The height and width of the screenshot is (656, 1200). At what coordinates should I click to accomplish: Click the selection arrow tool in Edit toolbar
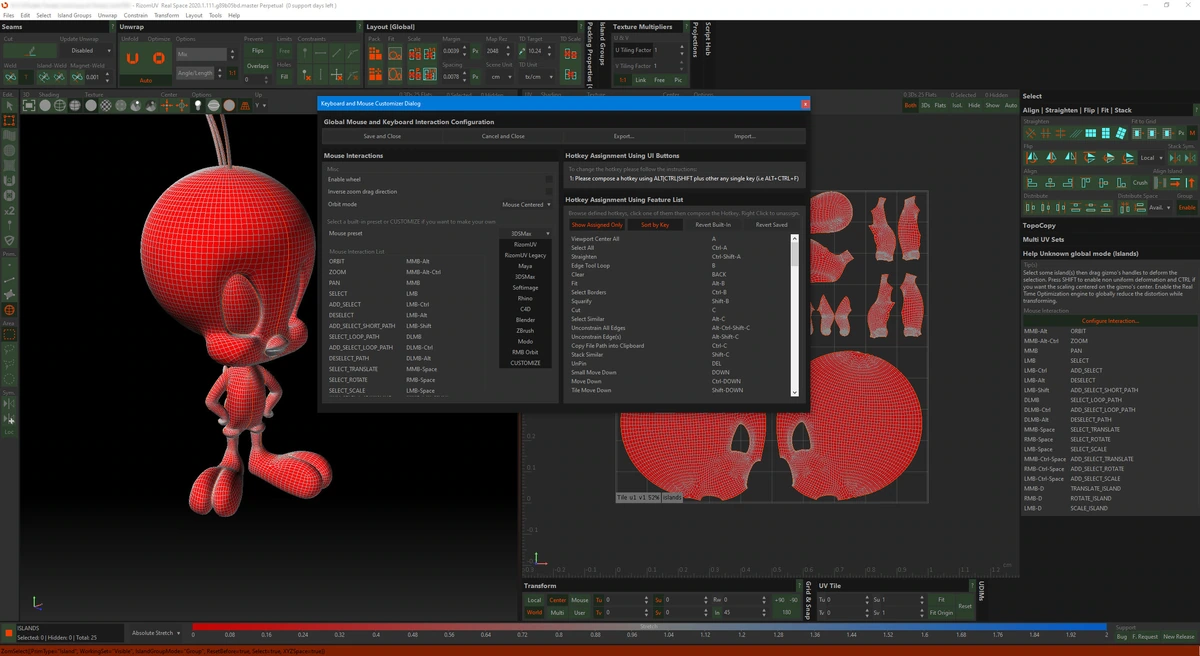click(9, 105)
